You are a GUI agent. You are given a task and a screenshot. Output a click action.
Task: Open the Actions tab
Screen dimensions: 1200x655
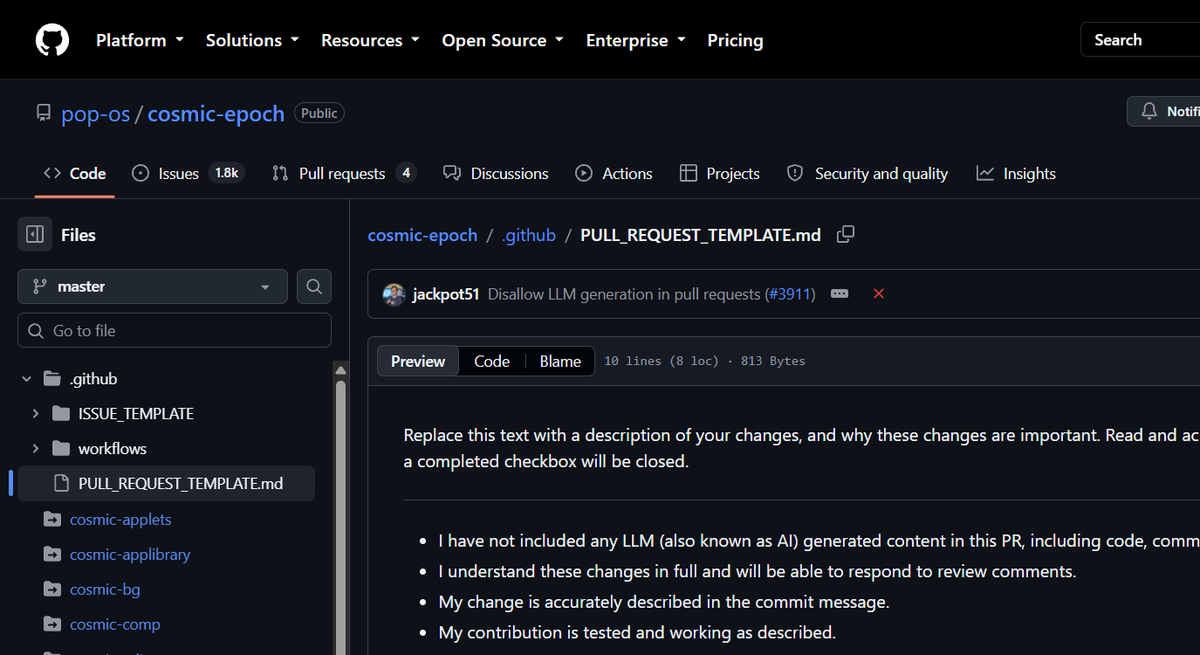point(614,173)
